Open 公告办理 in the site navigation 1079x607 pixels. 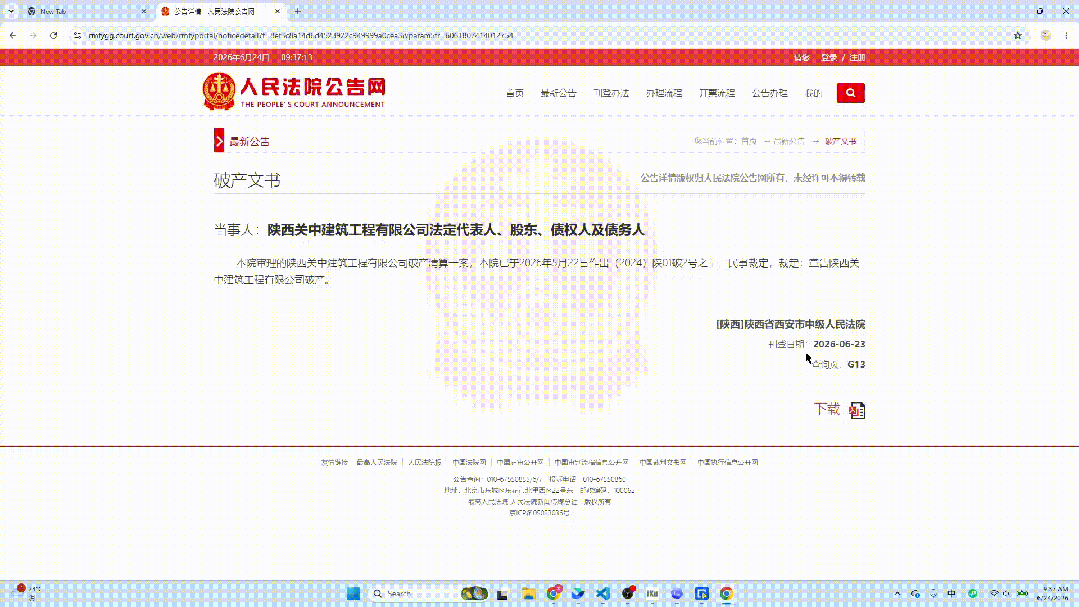(x=769, y=93)
